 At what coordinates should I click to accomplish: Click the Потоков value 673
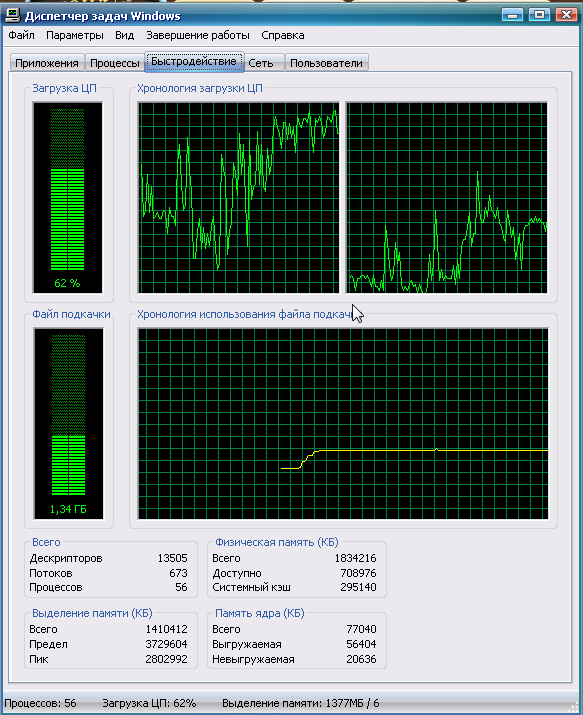coord(178,573)
